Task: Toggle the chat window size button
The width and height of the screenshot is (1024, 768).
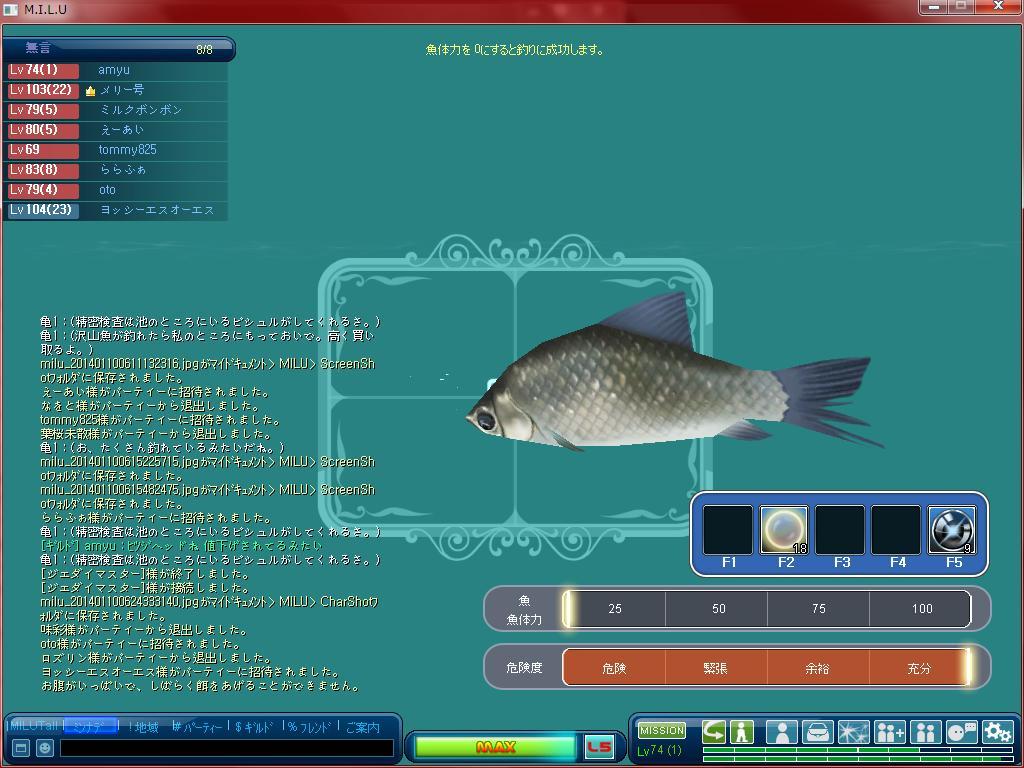Action: click(x=20, y=748)
